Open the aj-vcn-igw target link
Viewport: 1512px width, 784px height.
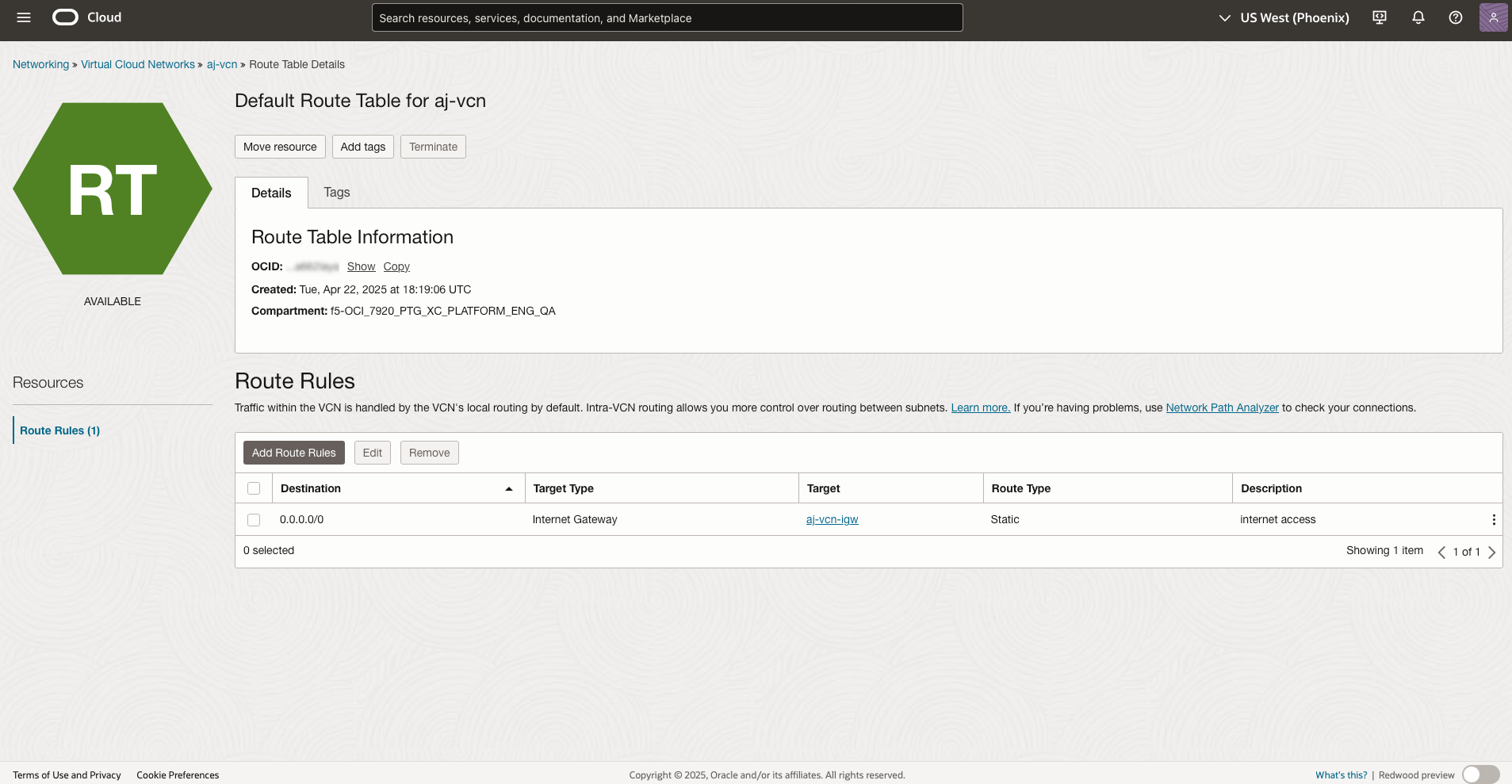tap(832, 519)
